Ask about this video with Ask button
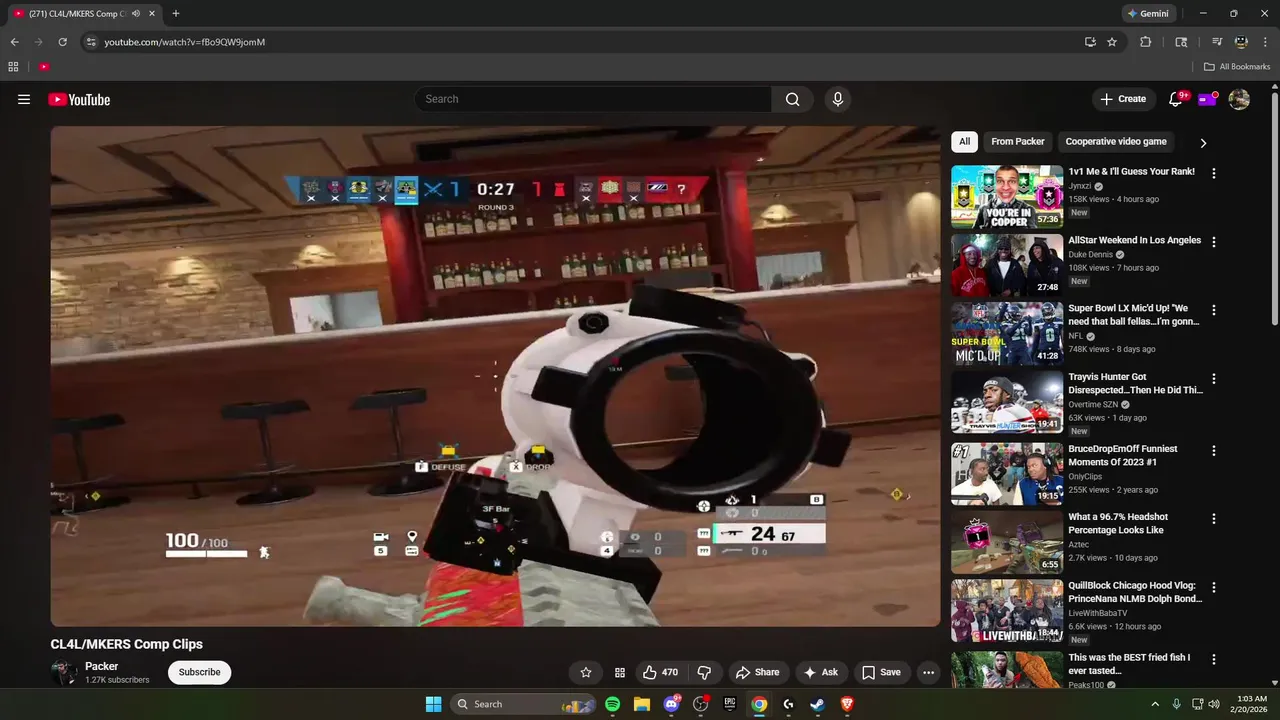This screenshot has width=1280, height=720. click(821, 673)
